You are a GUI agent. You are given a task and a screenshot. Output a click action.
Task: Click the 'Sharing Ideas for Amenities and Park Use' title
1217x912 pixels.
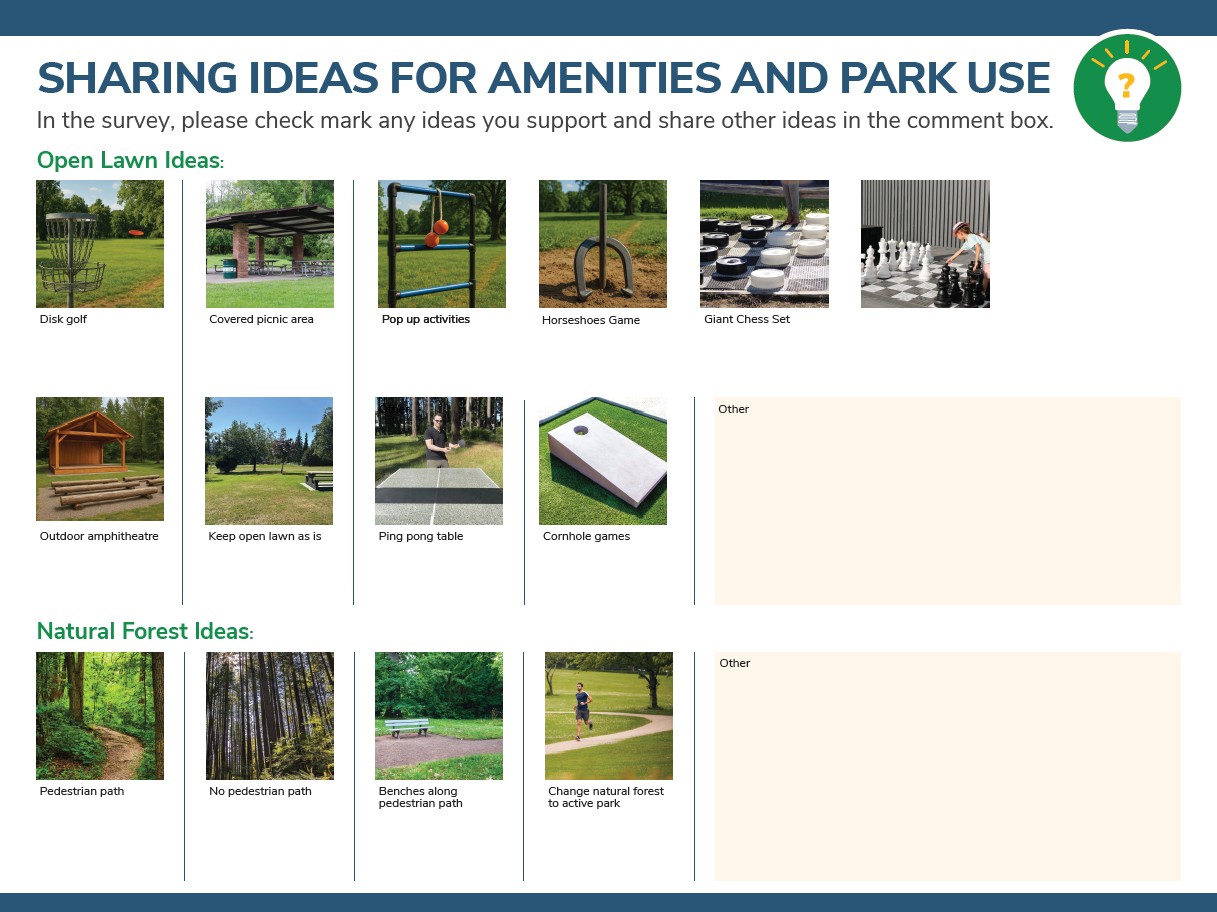[544, 78]
